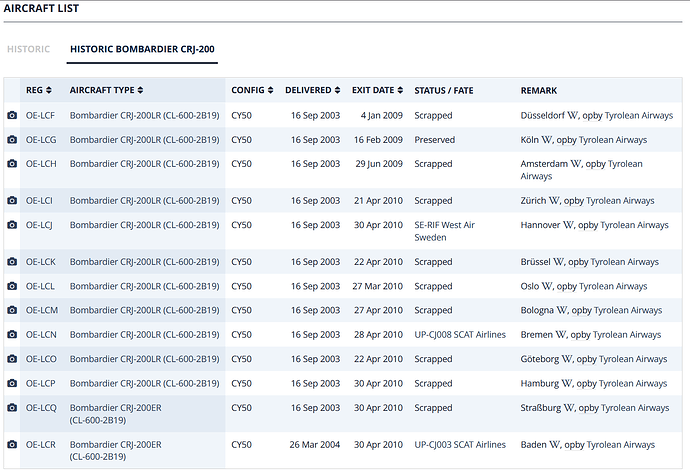The width and height of the screenshot is (690, 473).
Task: Click remark 'Brüssel W, opby Tyrolean Airways'
Action: (590, 262)
